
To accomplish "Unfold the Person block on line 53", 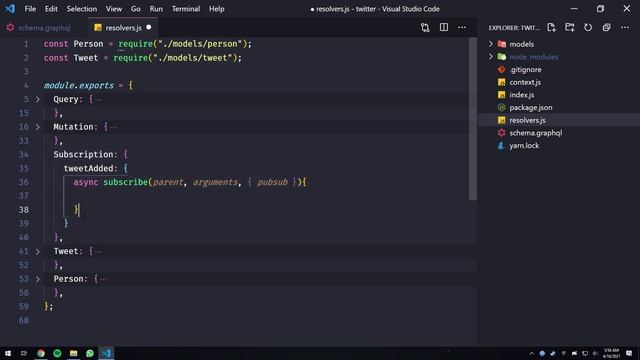I will tap(38, 279).
